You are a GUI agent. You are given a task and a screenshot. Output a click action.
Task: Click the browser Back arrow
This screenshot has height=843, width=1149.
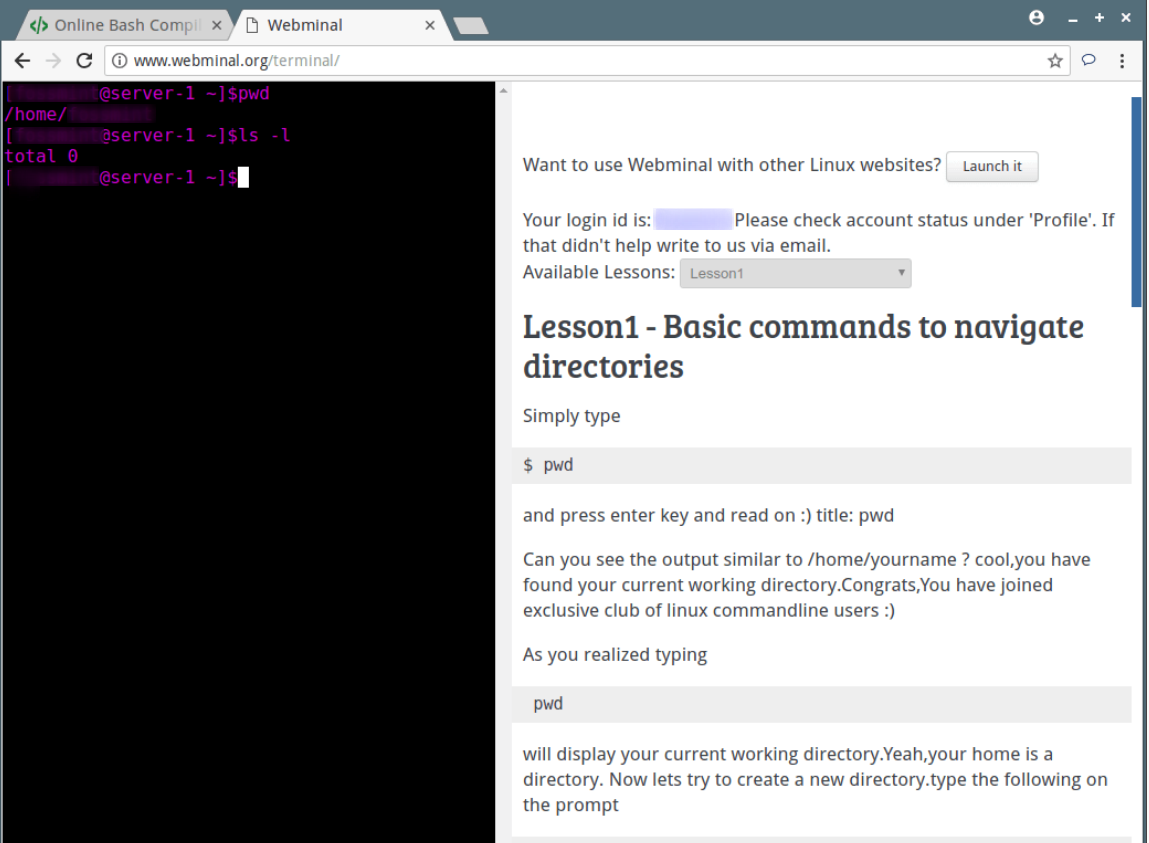pos(22,61)
